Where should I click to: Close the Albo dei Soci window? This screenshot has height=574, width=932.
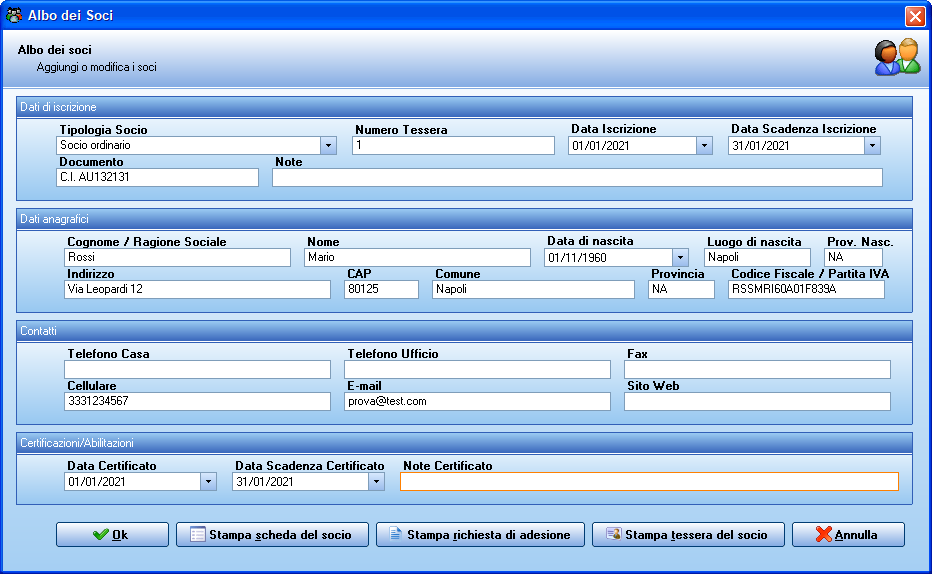point(915,15)
